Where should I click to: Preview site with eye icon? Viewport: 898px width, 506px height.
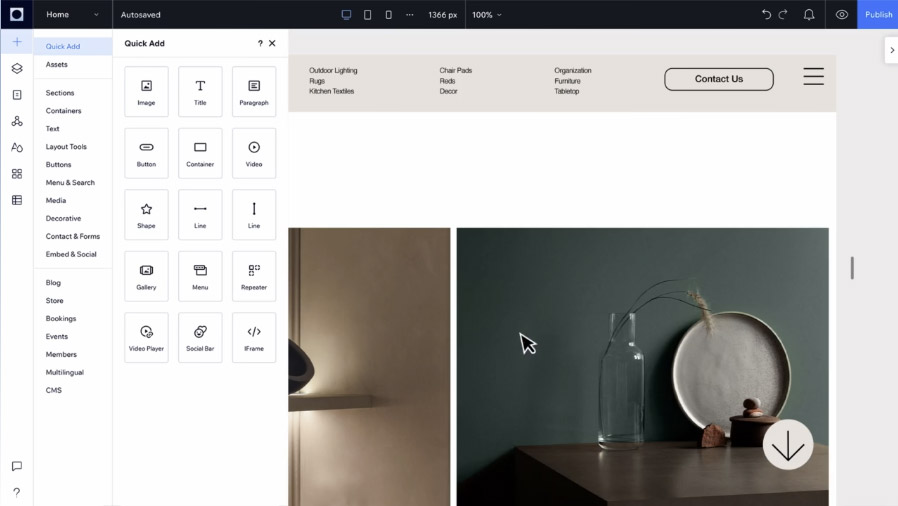(x=841, y=15)
